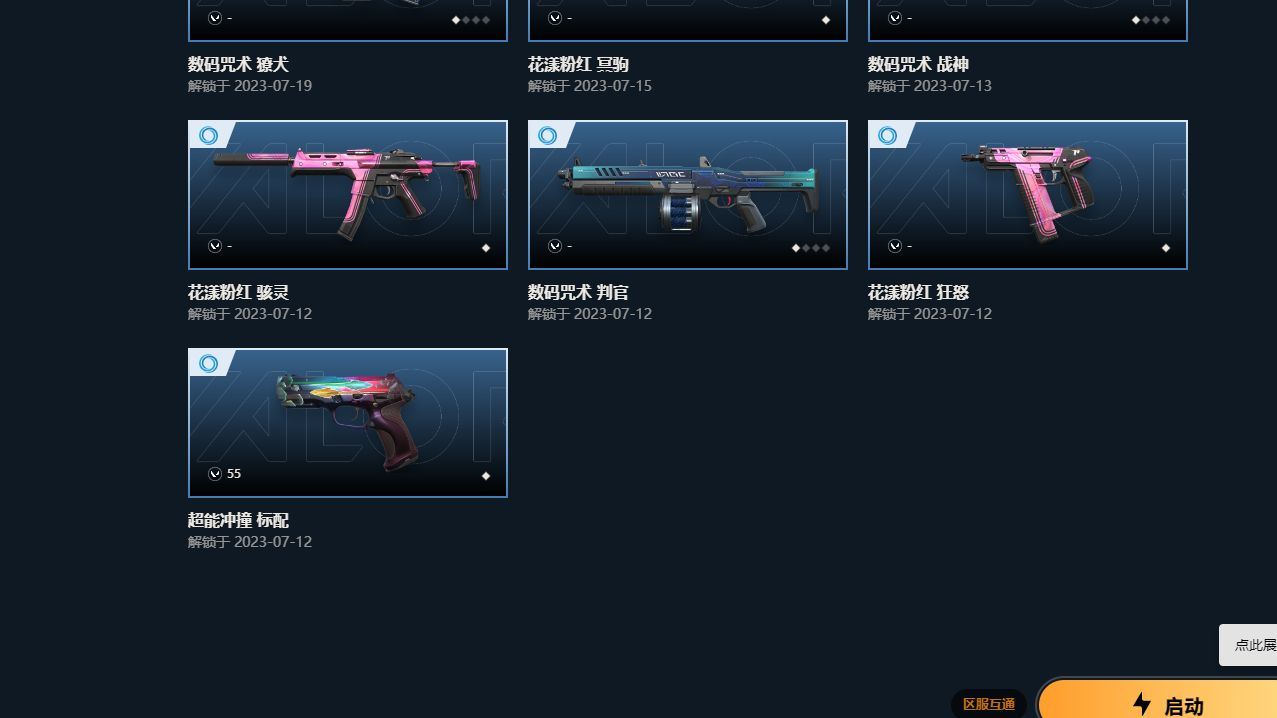Open the 花漾粉红 冥驹 skin title
Screen dimensions: 1277x718
click(x=578, y=64)
